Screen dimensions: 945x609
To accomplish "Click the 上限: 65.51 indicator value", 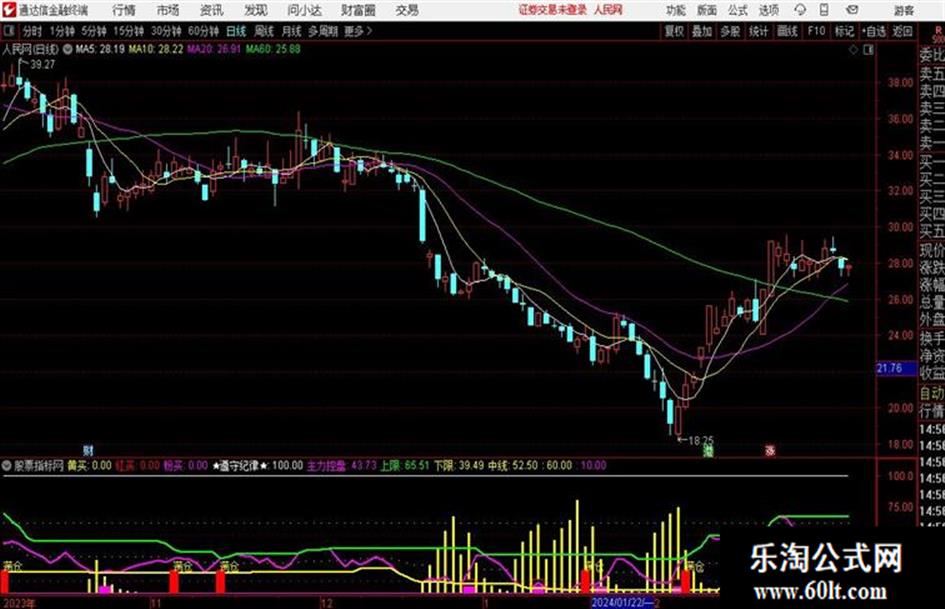I will click(x=404, y=465).
